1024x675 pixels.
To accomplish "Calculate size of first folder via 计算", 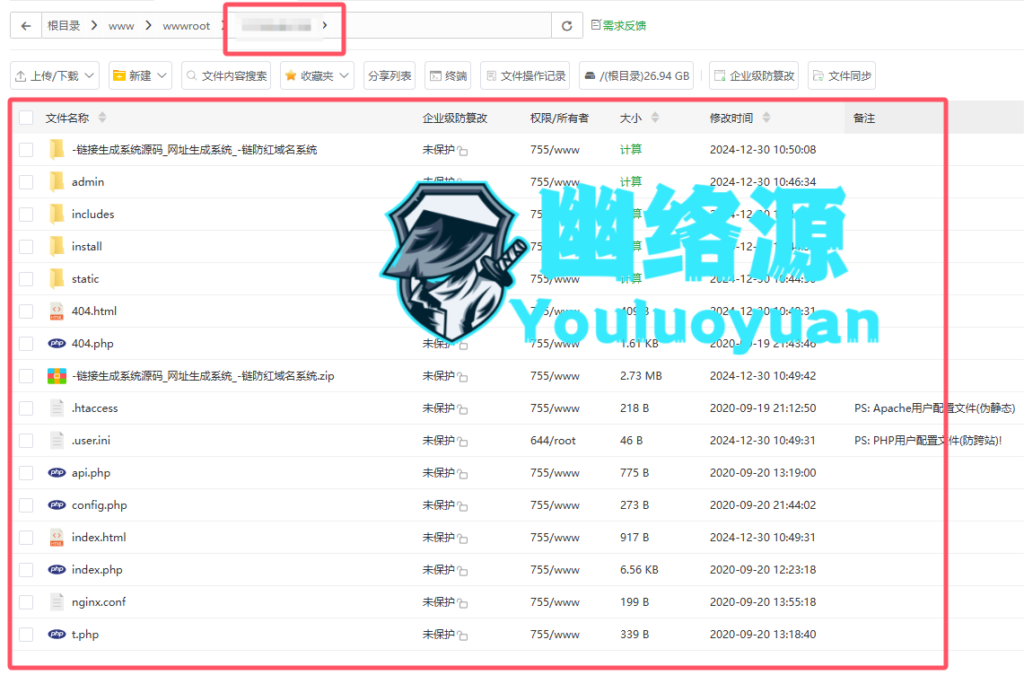I will click(630, 149).
